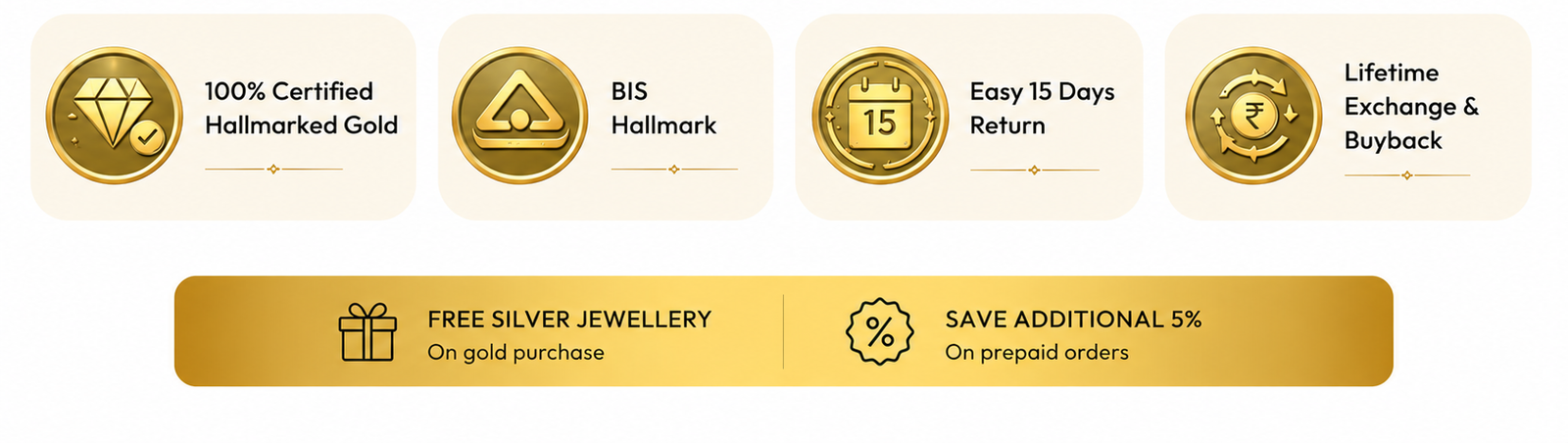
Task: Click 'On prepaid orders' subtitle
Action: tap(1037, 353)
